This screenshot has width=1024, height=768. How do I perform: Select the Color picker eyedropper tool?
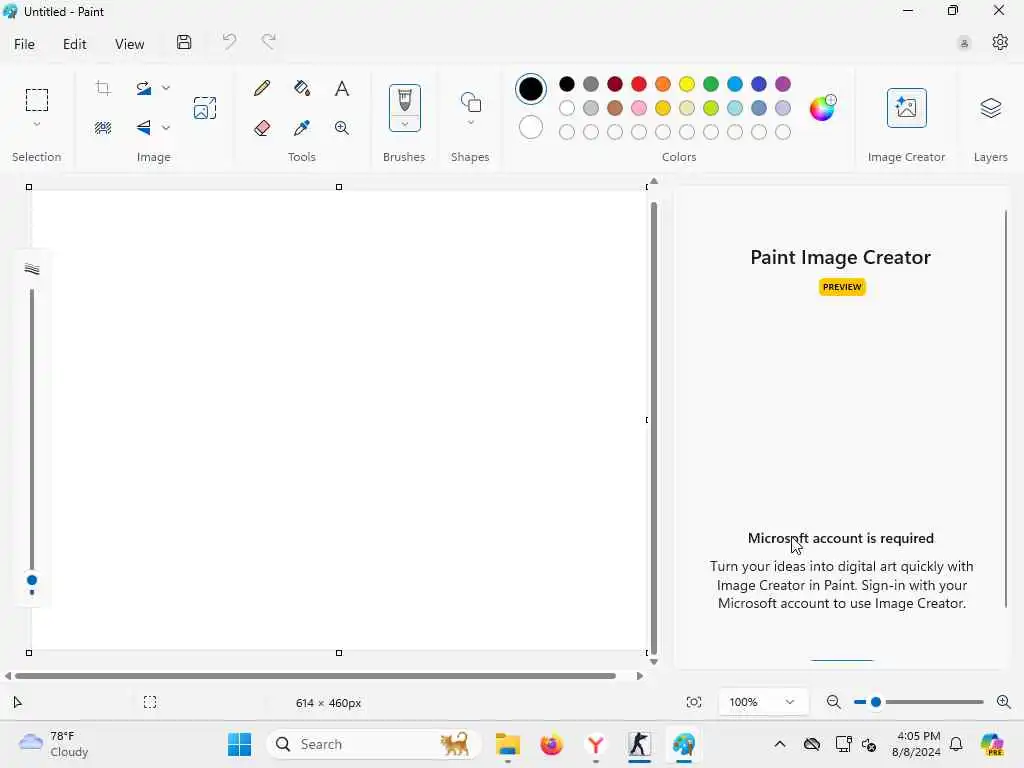302,127
